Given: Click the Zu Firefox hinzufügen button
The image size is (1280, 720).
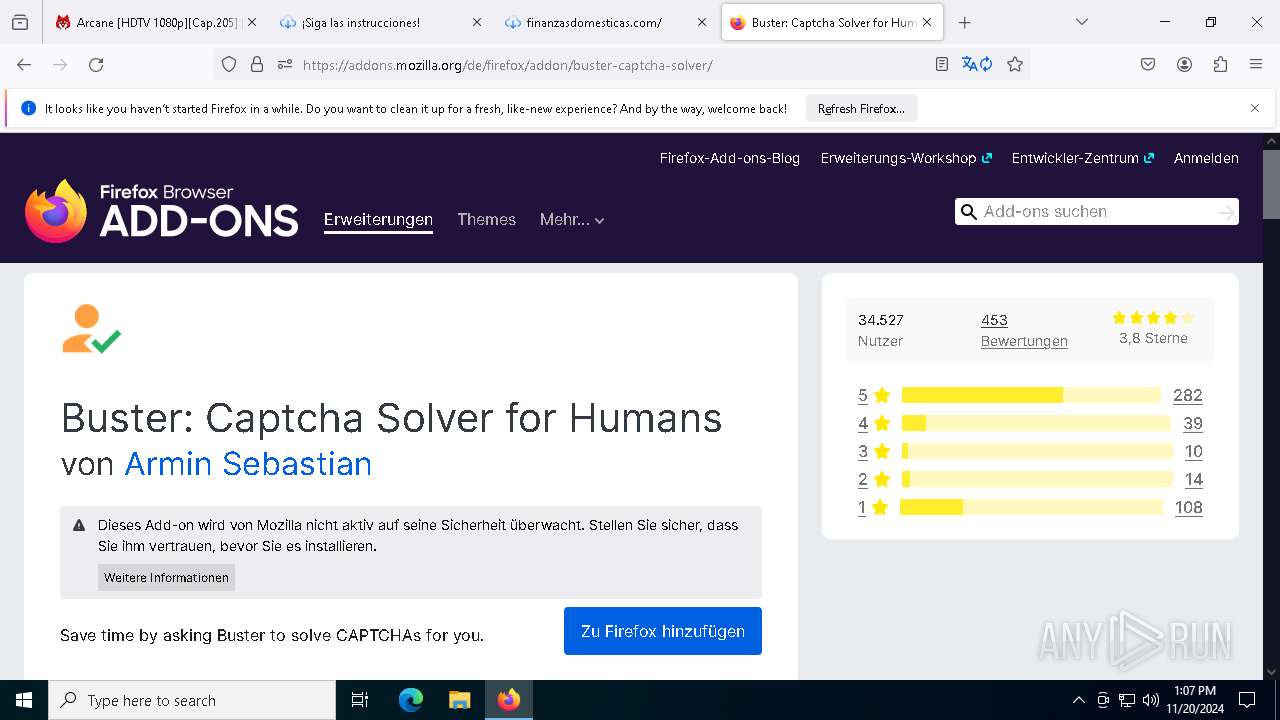Looking at the screenshot, I should (662, 631).
